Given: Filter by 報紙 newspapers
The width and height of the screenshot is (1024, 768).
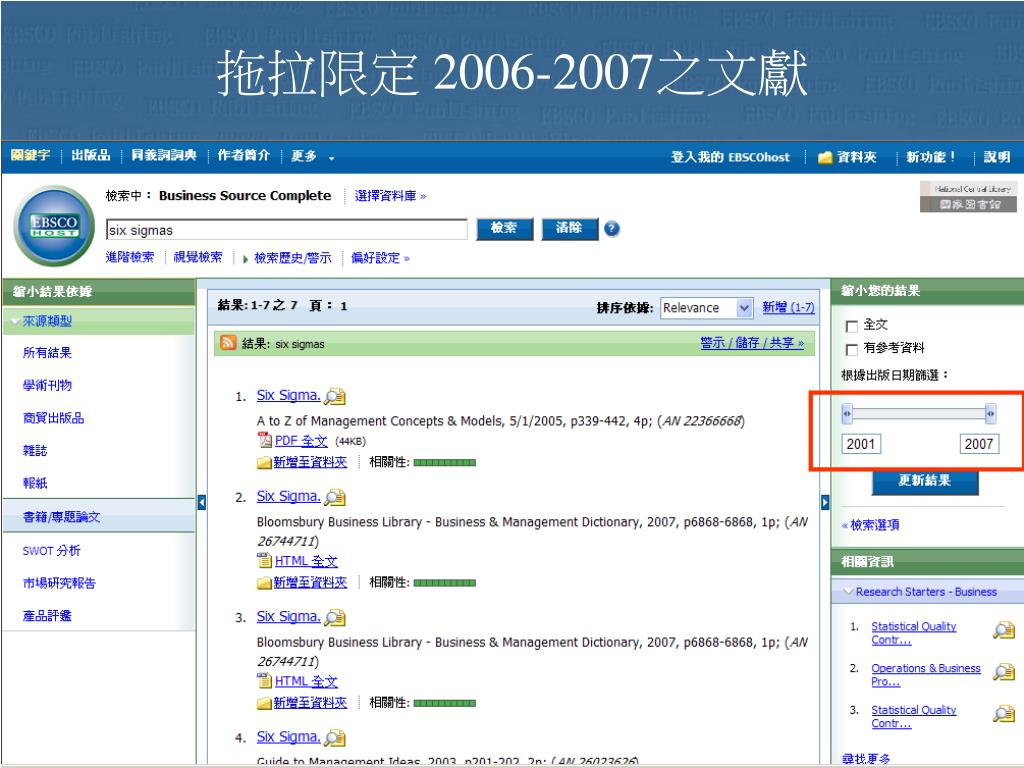Looking at the screenshot, I should [35, 483].
